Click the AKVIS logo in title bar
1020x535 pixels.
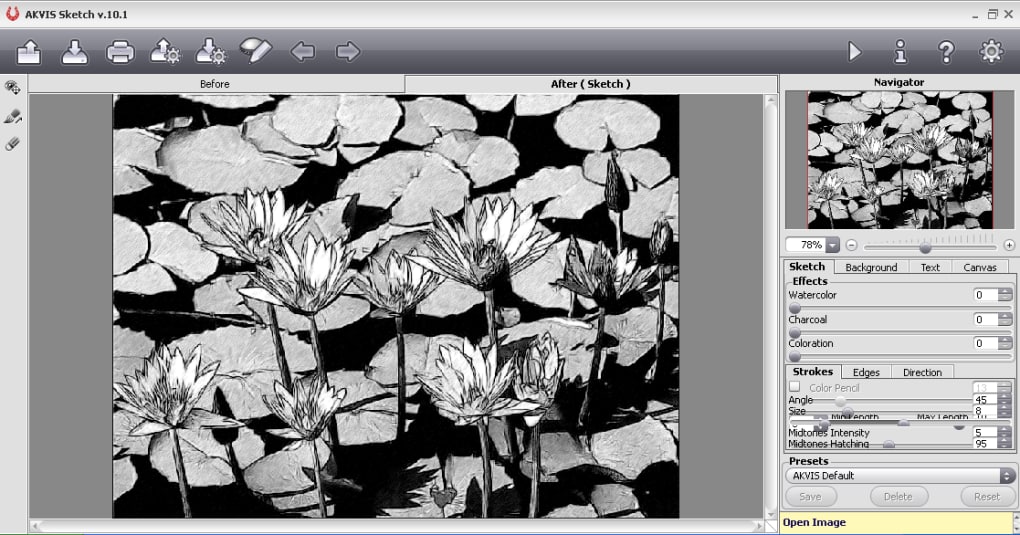(x=12, y=14)
